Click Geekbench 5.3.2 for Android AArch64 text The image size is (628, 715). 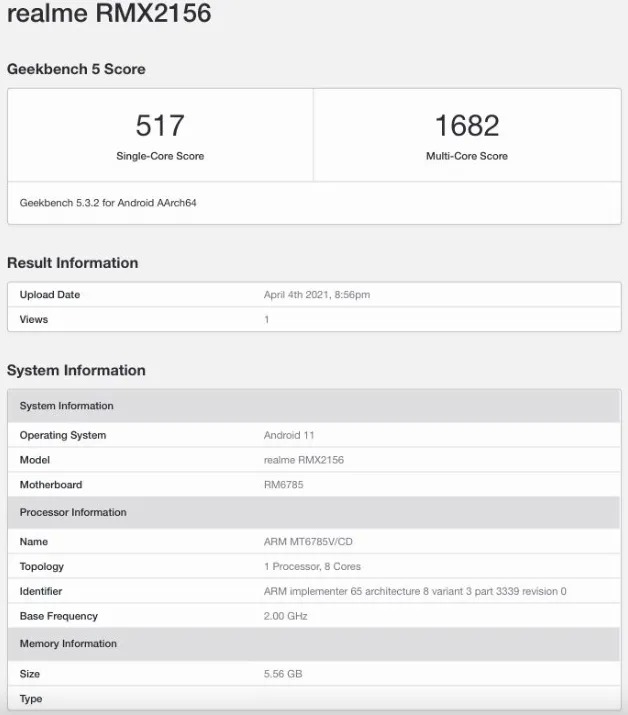point(108,203)
